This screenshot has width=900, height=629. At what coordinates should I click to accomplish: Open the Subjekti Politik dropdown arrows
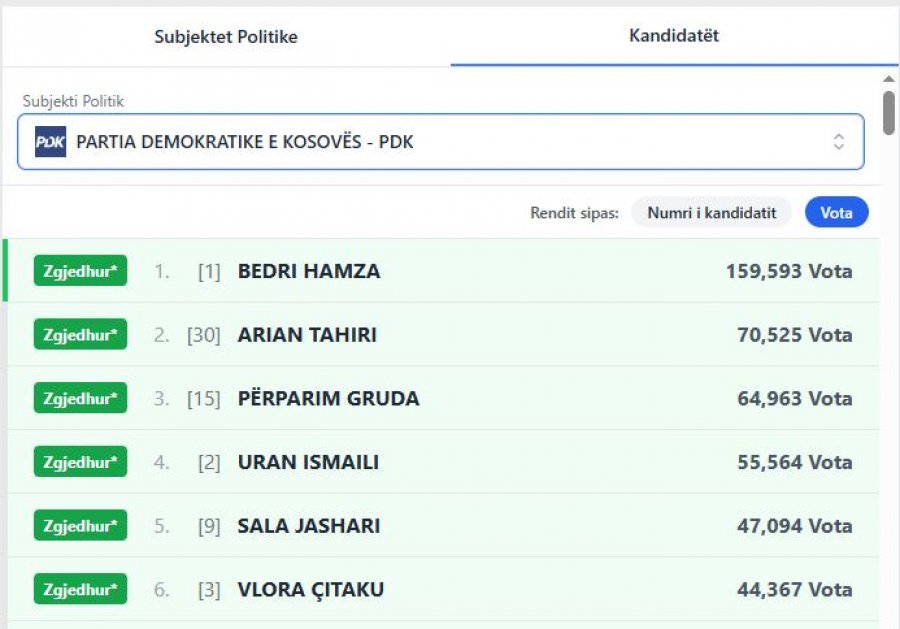tap(838, 142)
